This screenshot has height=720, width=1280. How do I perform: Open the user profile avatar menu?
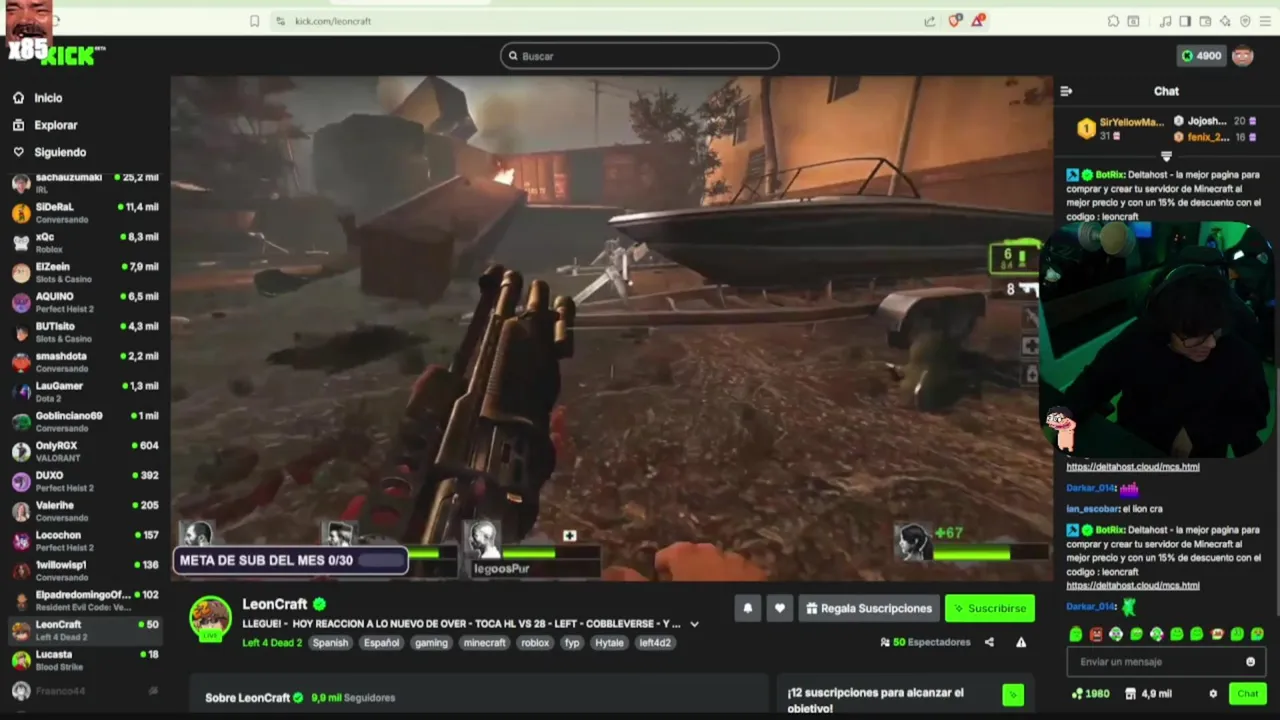click(x=1243, y=56)
